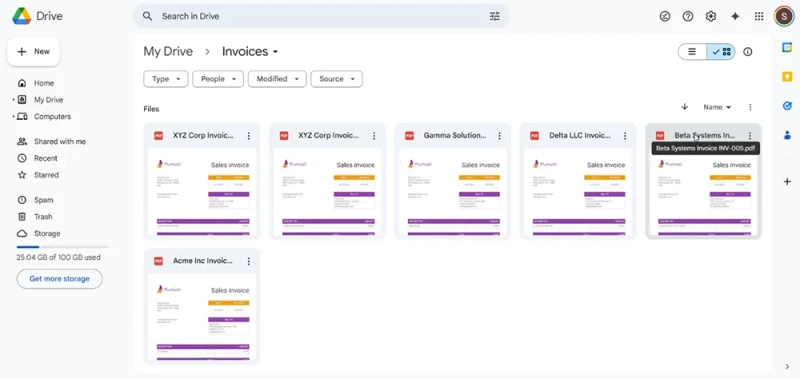This screenshot has height=379, width=800.
Task: Select grid layout view
Action: pyautogui.click(x=721, y=52)
